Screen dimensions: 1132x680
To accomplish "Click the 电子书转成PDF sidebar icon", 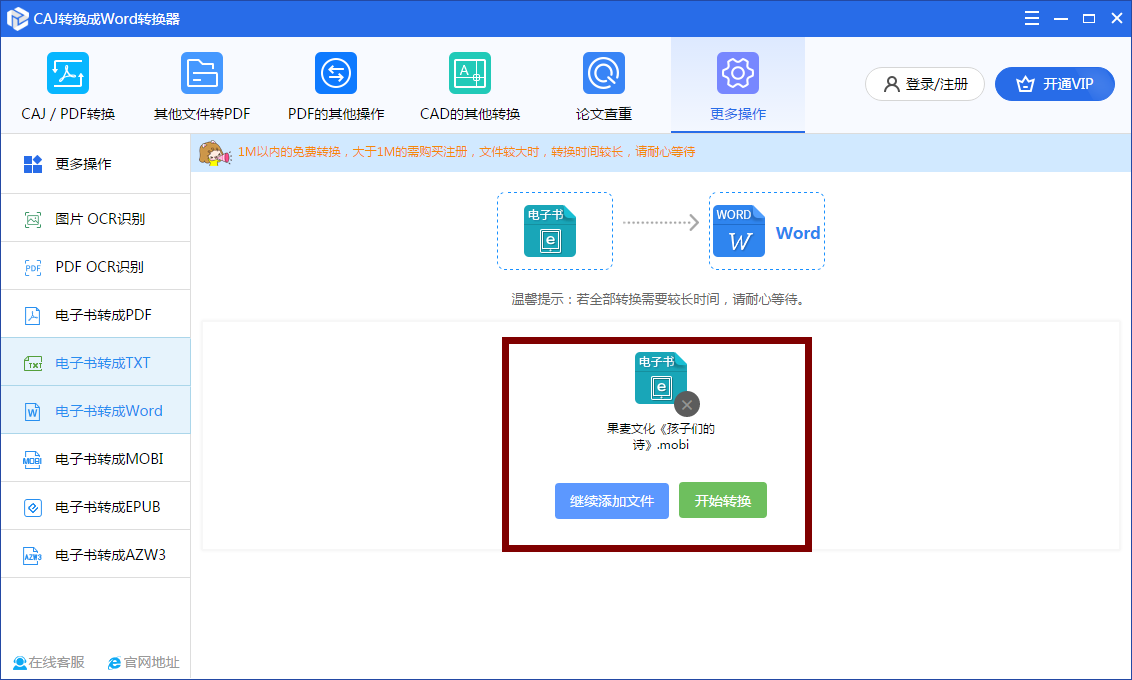I will point(32,315).
